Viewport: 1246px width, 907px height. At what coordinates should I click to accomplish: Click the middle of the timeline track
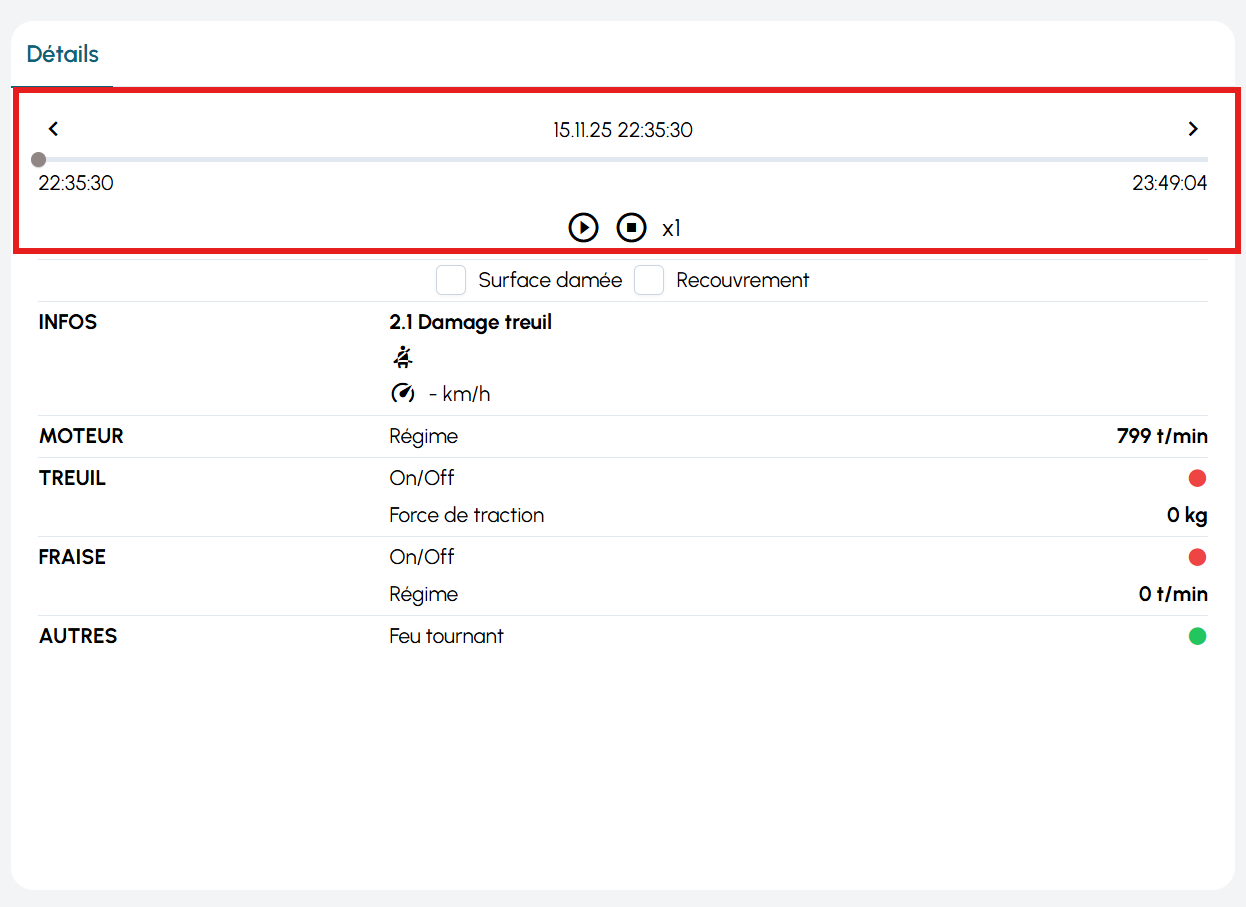click(622, 159)
